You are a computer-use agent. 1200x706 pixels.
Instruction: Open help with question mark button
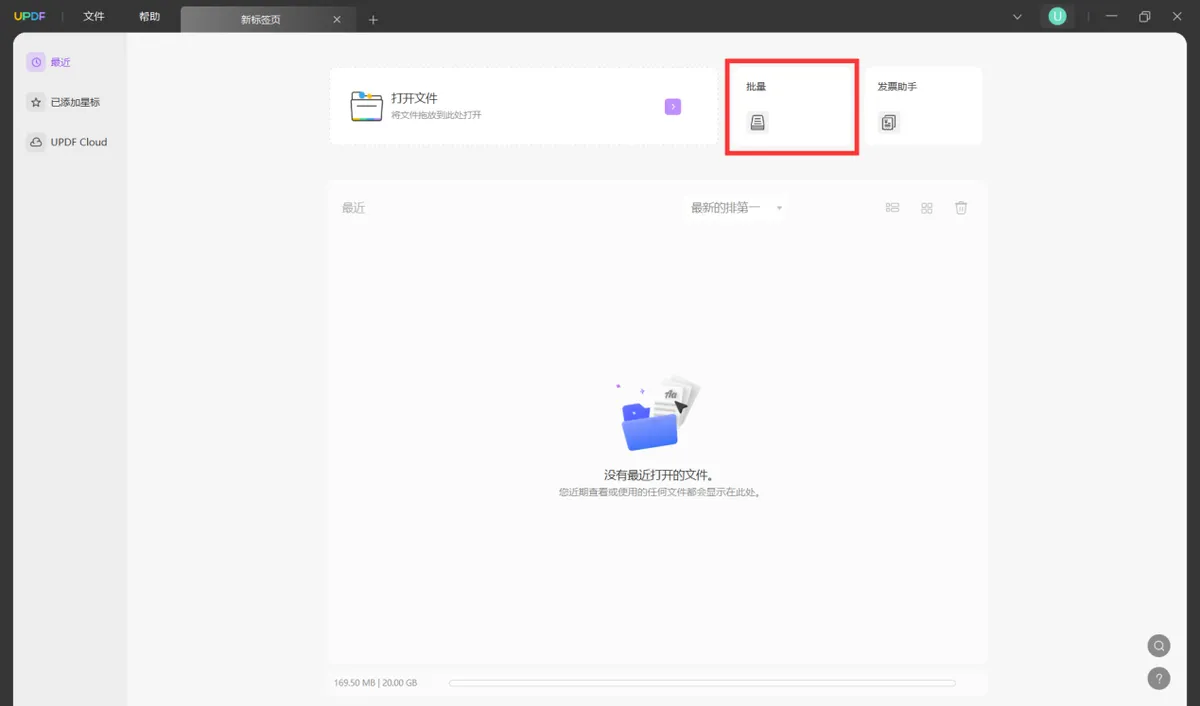(x=1158, y=678)
